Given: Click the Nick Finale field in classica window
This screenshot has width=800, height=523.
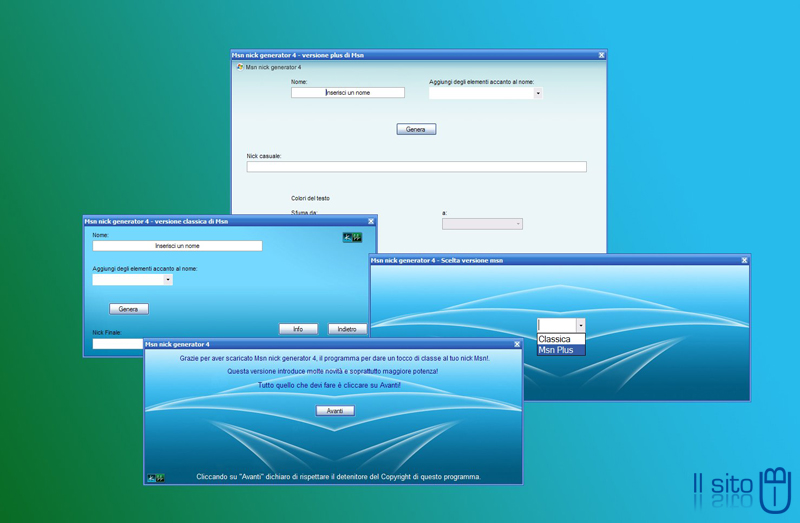Looking at the screenshot, I should pyautogui.click(x=118, y=344).
